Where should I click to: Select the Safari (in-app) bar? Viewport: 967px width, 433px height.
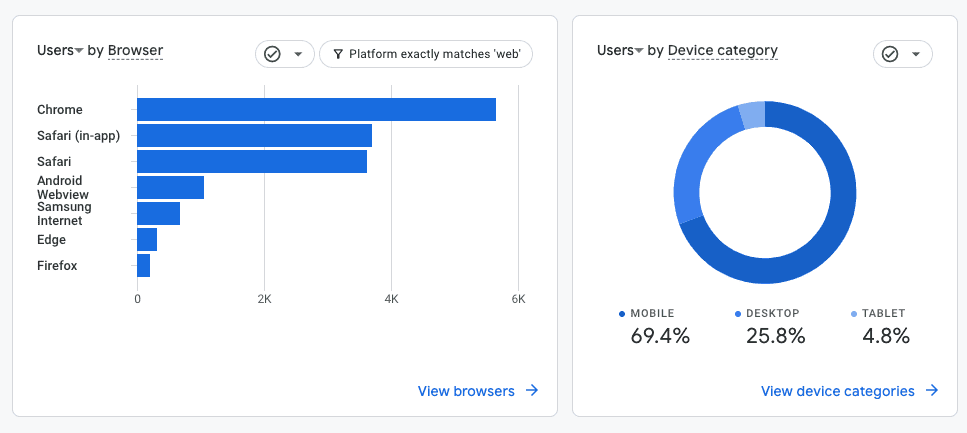tap(254, 136)
